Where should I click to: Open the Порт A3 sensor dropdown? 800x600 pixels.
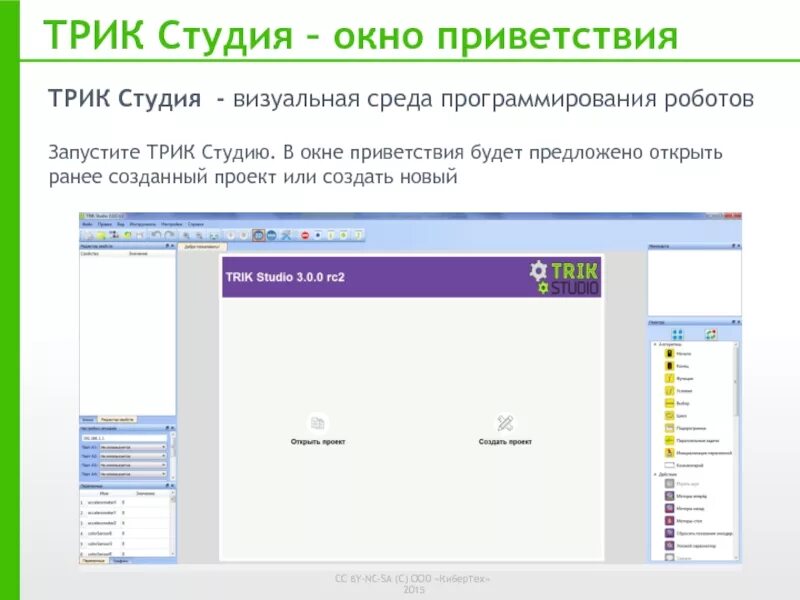tap(133, 465)
